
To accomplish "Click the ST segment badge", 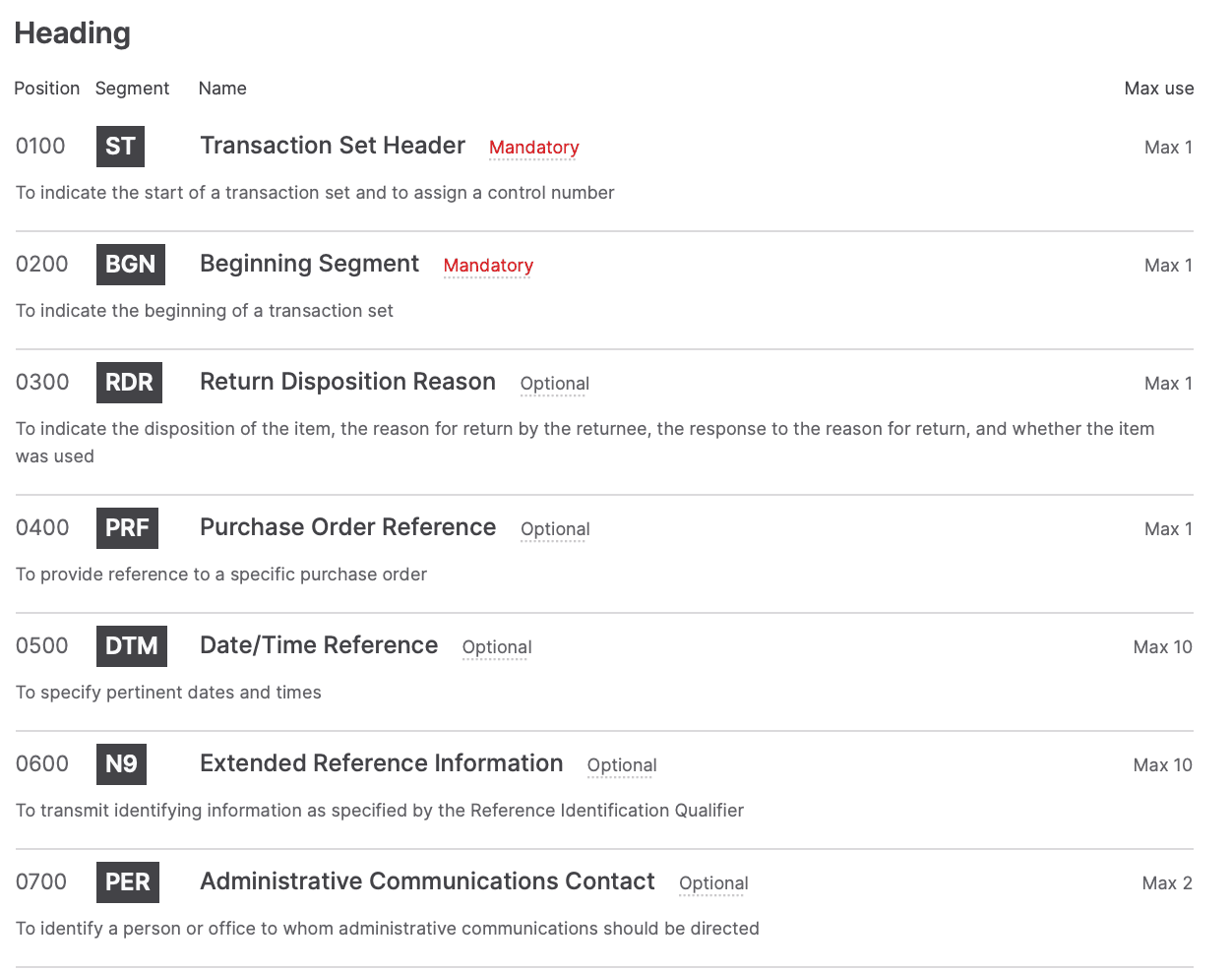I will coord(120,147).
